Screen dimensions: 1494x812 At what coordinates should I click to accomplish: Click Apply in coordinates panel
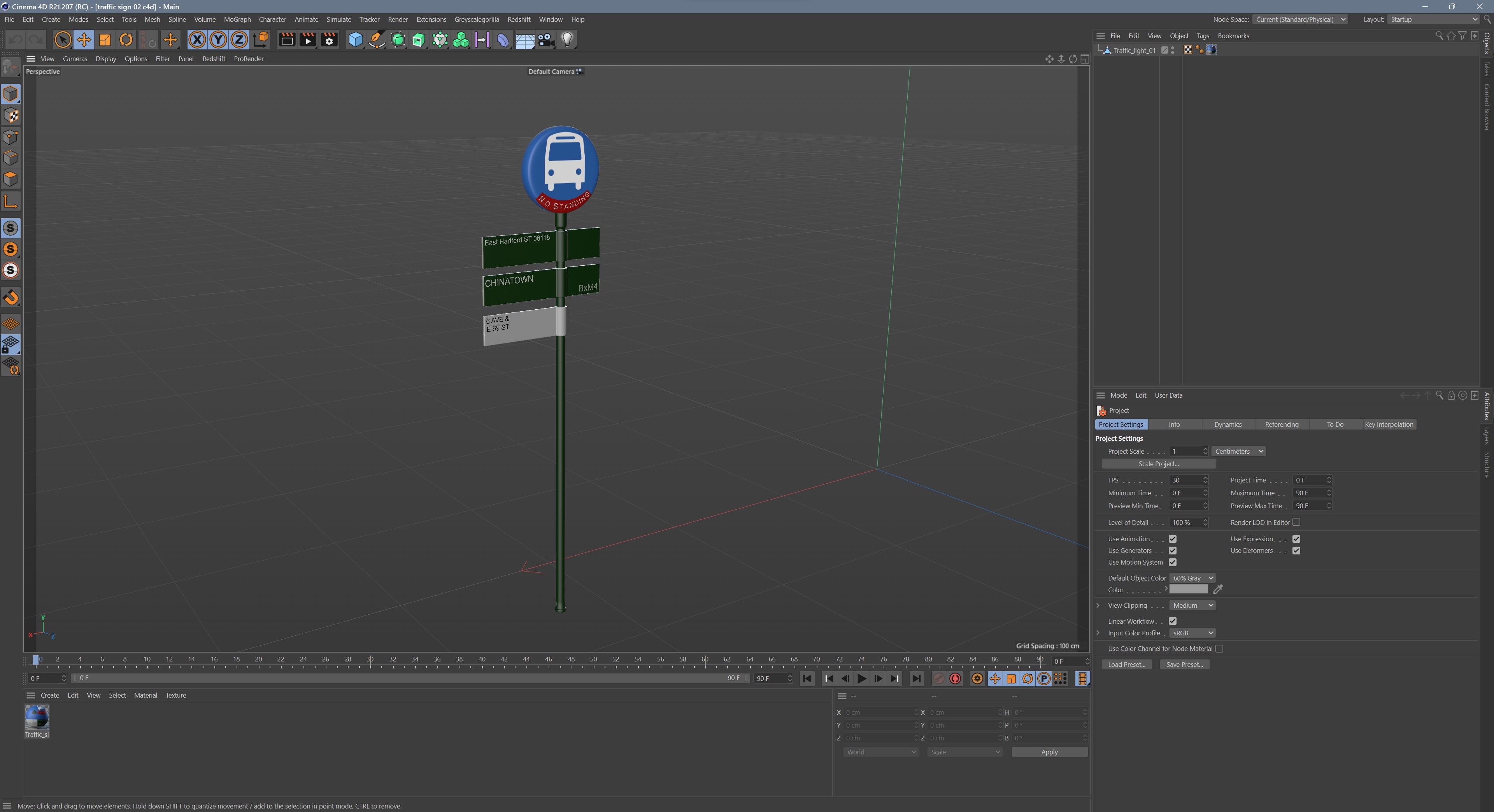(x=1049, y=752)
